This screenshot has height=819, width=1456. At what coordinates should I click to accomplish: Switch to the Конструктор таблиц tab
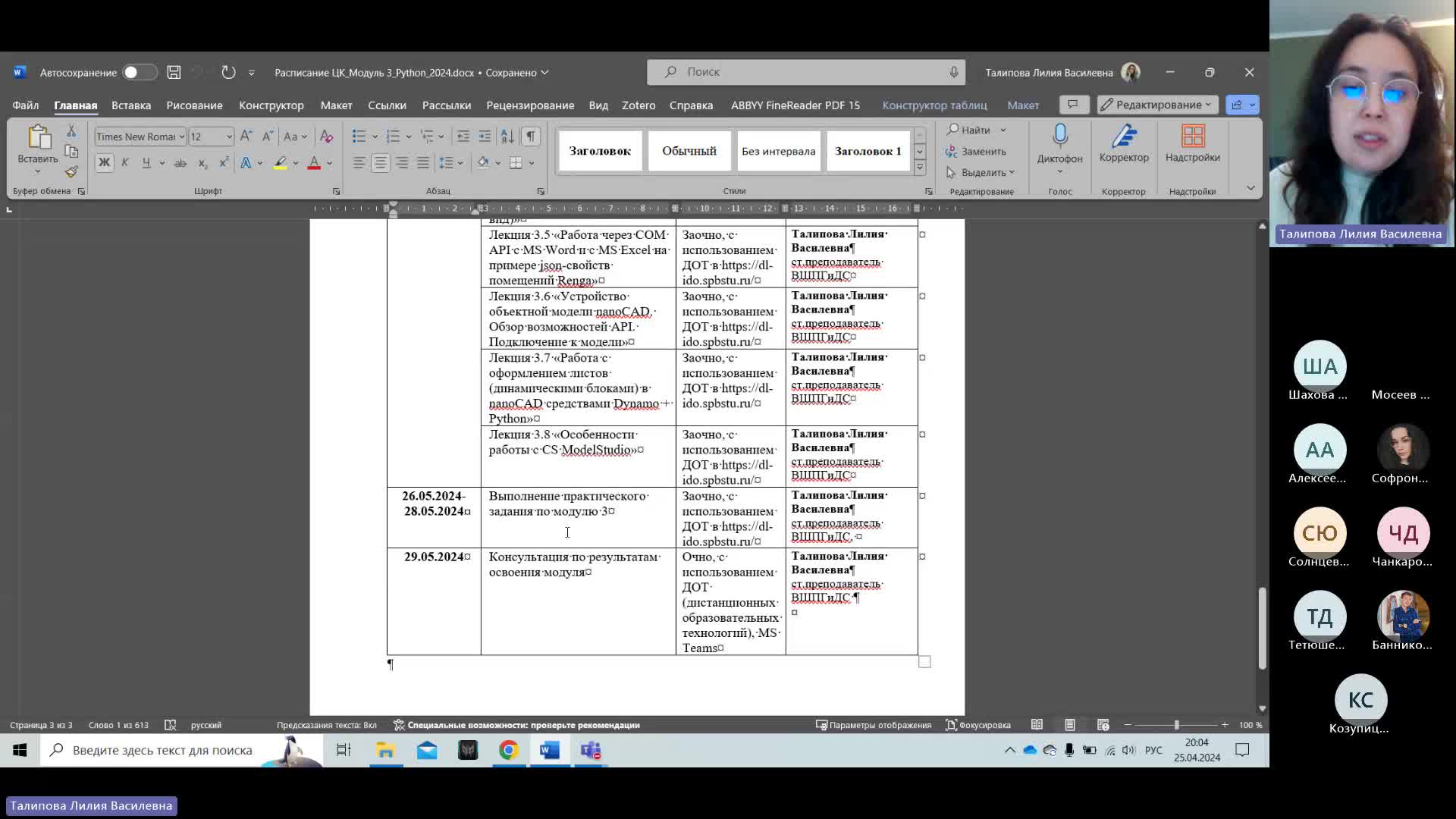(934, 105)
